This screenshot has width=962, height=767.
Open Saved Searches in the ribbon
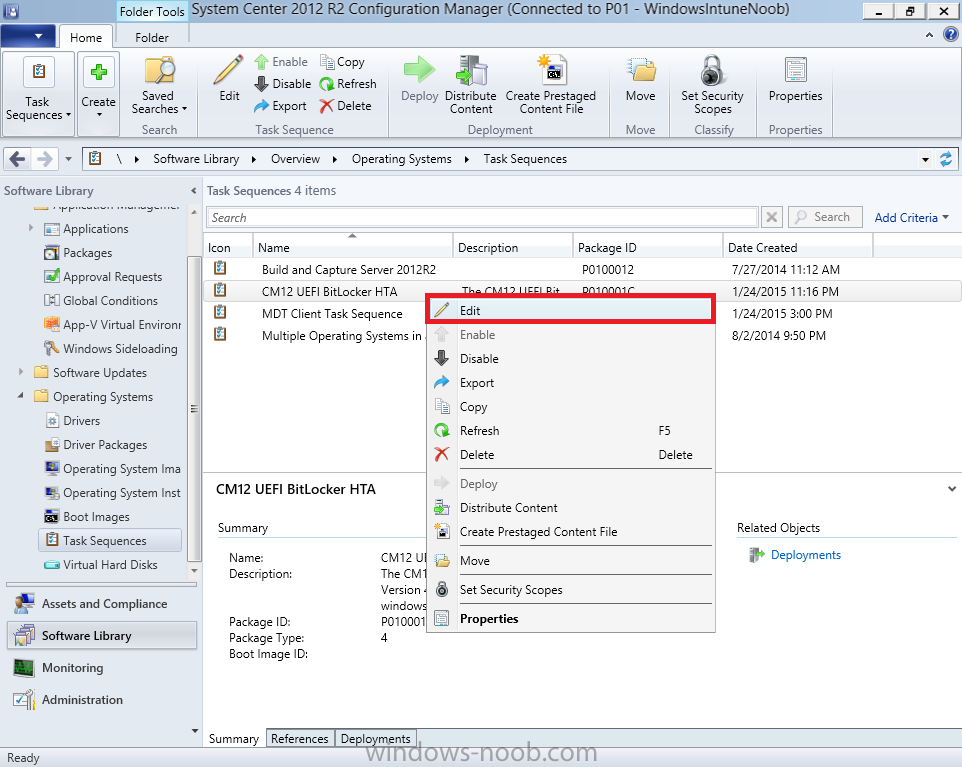pyautogui.click(x=159, y=87)
